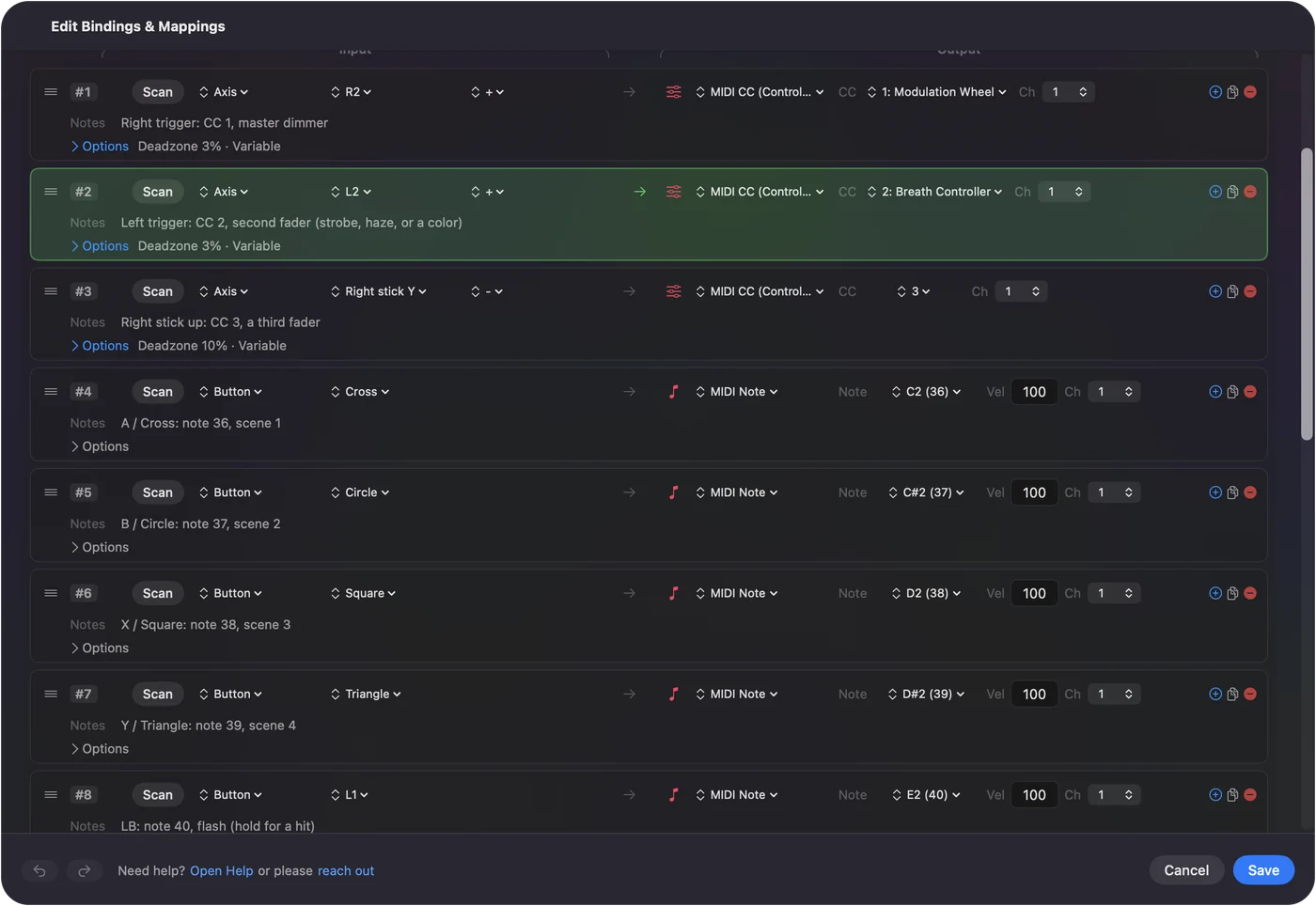Click the music note icon in row #5
The width and height of the screenshot is (1316, 906).
click(674, 492)
